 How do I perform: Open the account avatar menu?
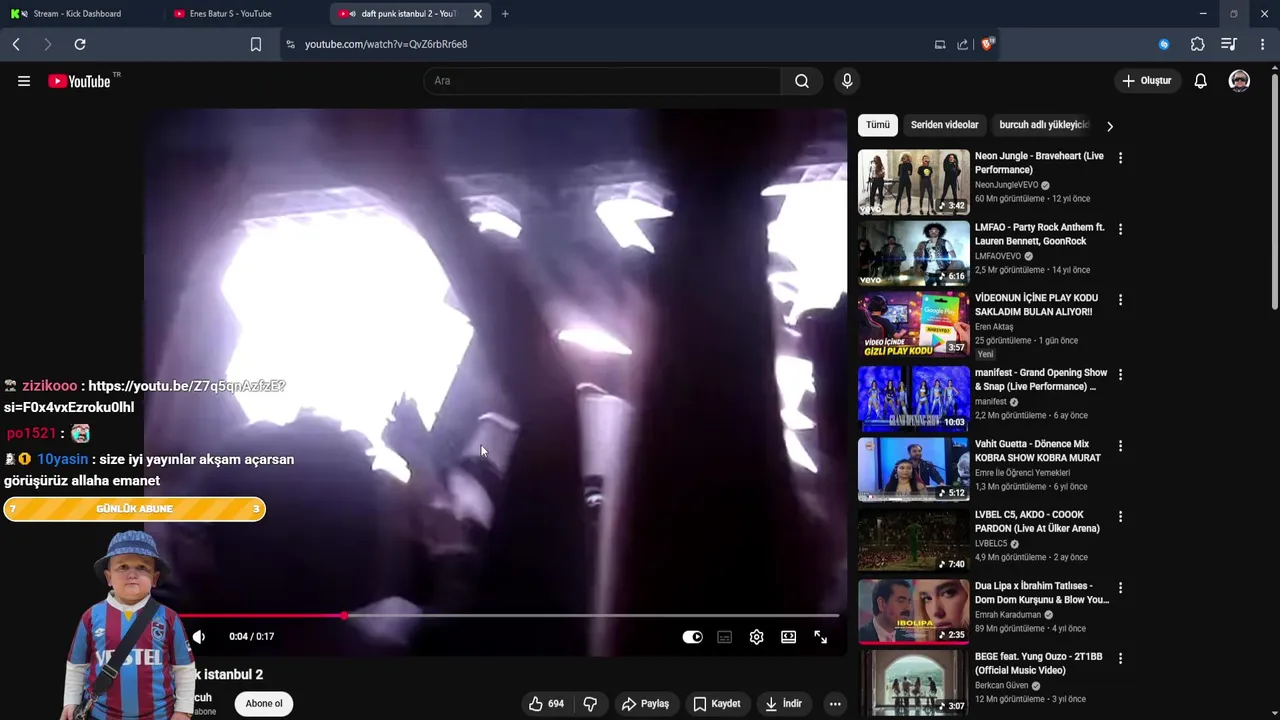pos(1239,81)
